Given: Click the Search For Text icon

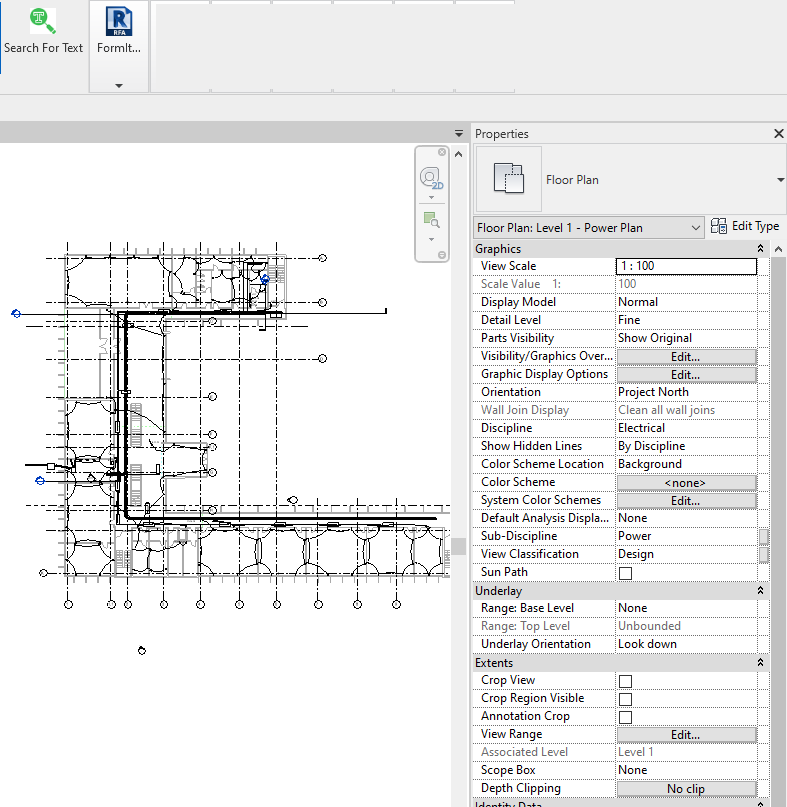Looking at the screenshot, I should (x=43, y=21).
